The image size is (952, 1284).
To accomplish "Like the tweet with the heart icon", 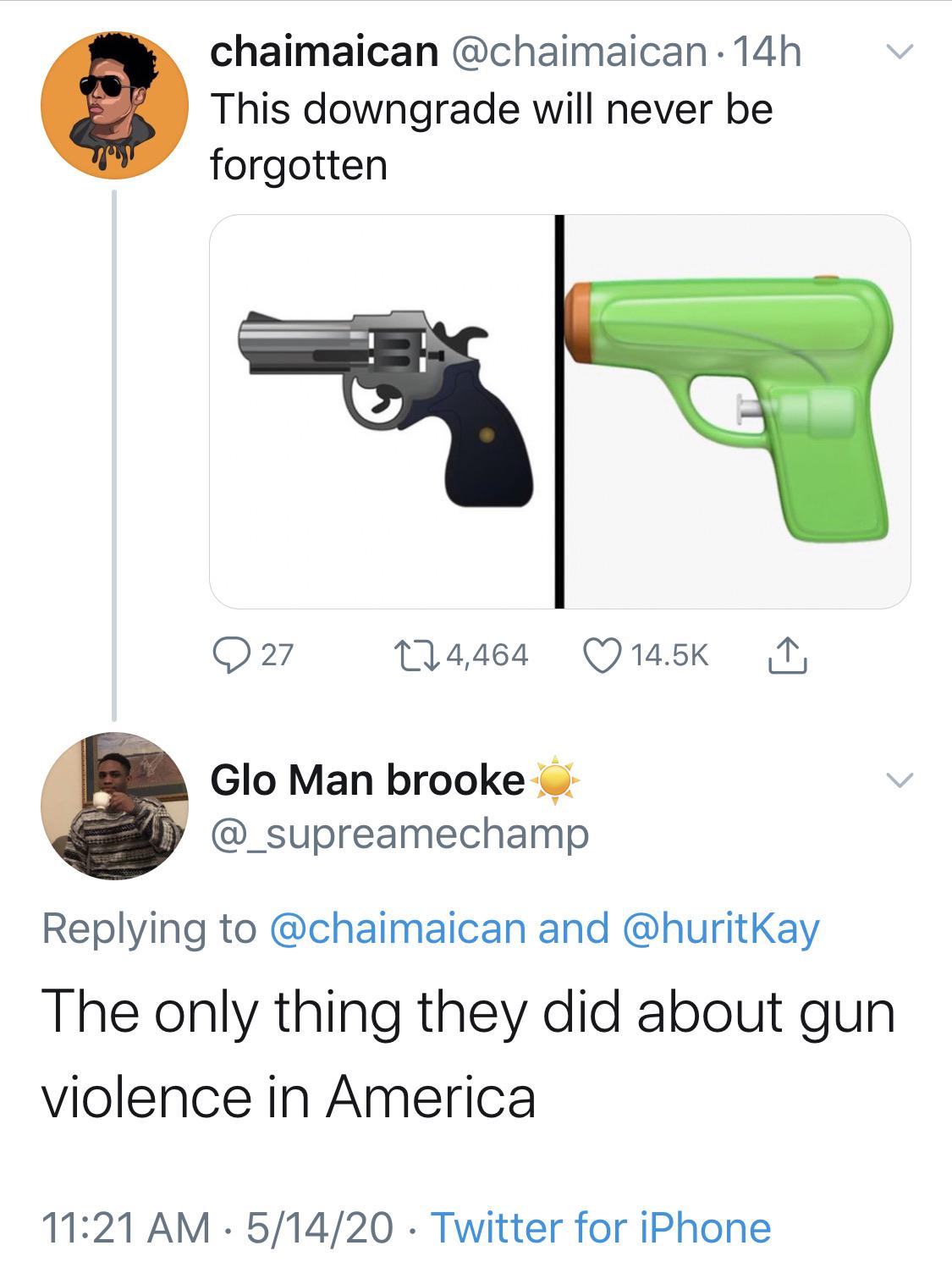I will click(601, 654).
